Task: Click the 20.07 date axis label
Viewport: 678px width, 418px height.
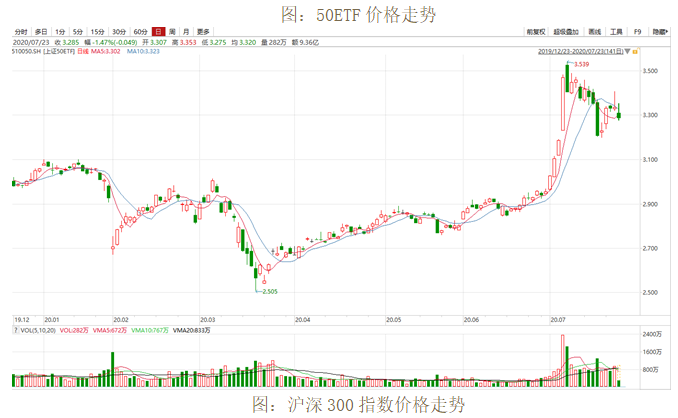Action: coord(558,320)
